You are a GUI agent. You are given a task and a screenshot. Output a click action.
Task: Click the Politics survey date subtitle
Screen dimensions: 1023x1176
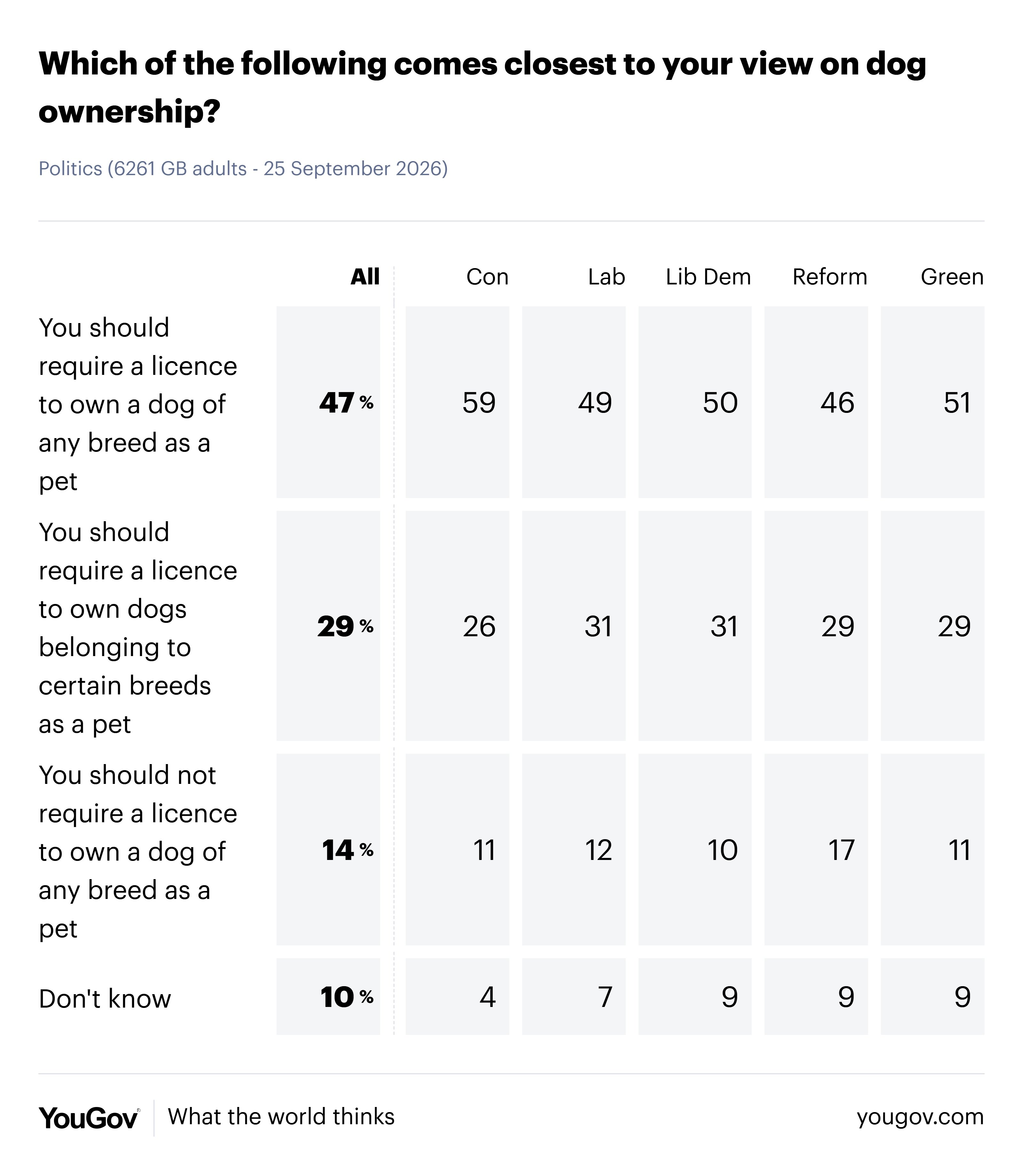[243, 169]
